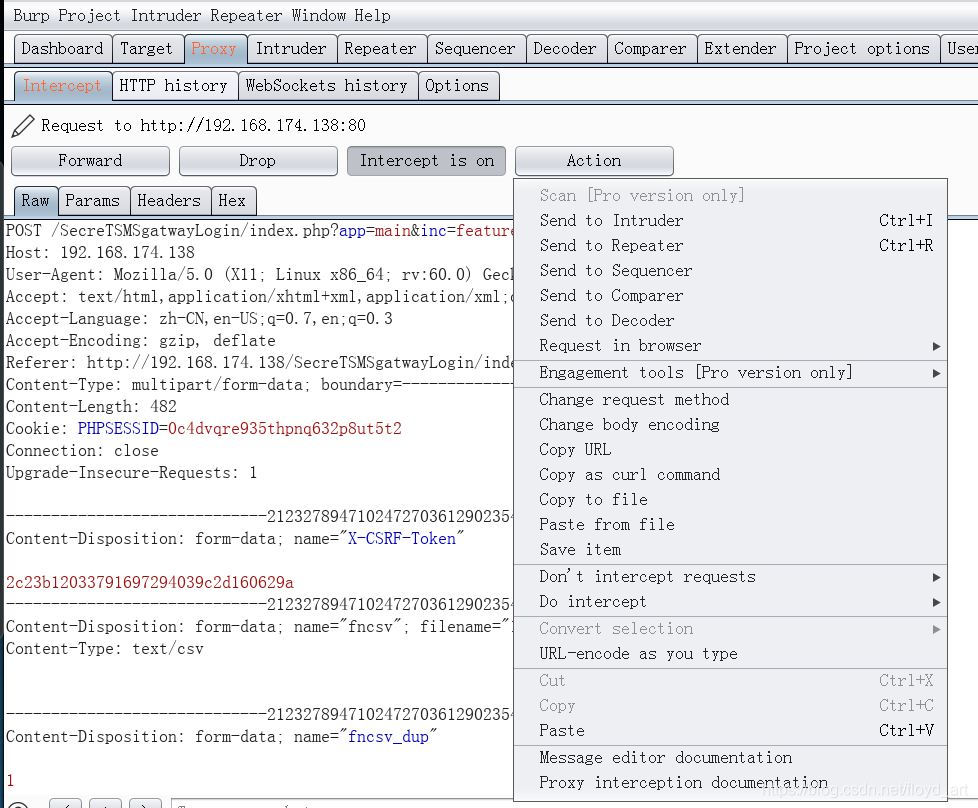Click the Forward button

90,161
